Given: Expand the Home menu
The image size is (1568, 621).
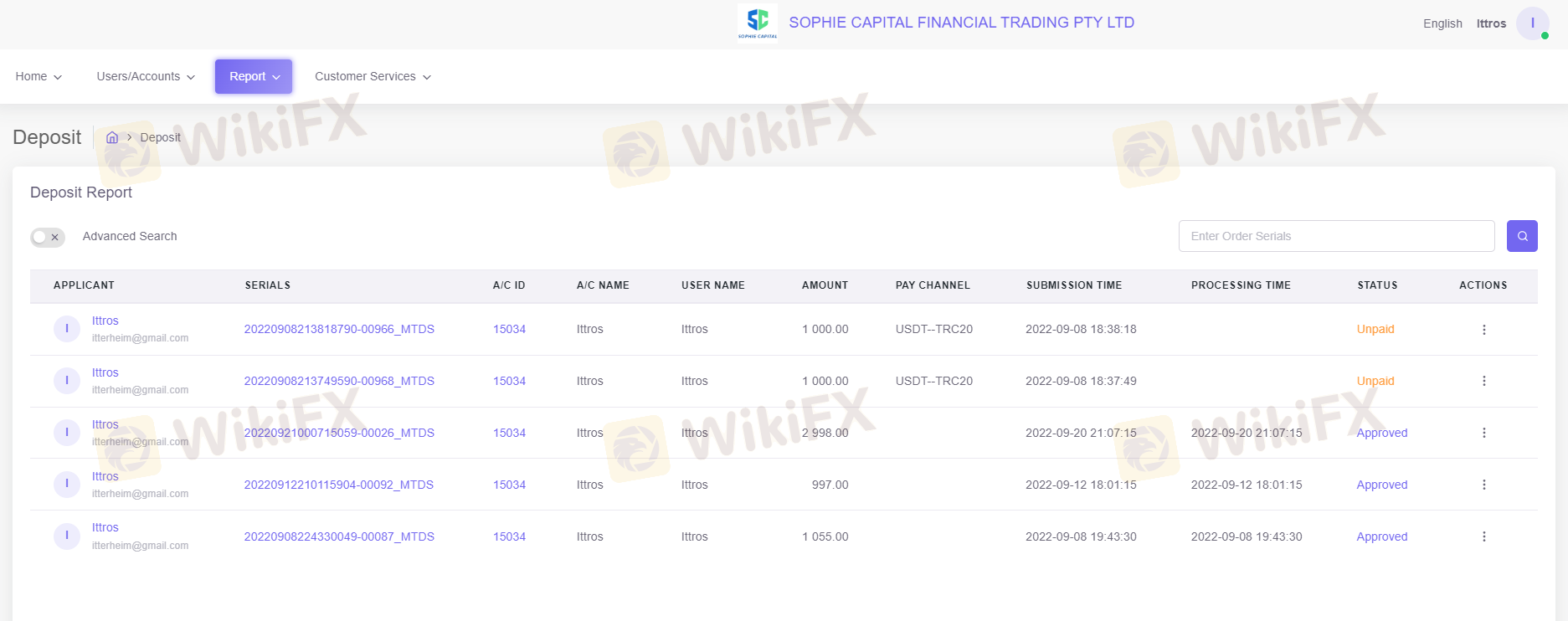Looking at the screenshot, I should (39, 76).
